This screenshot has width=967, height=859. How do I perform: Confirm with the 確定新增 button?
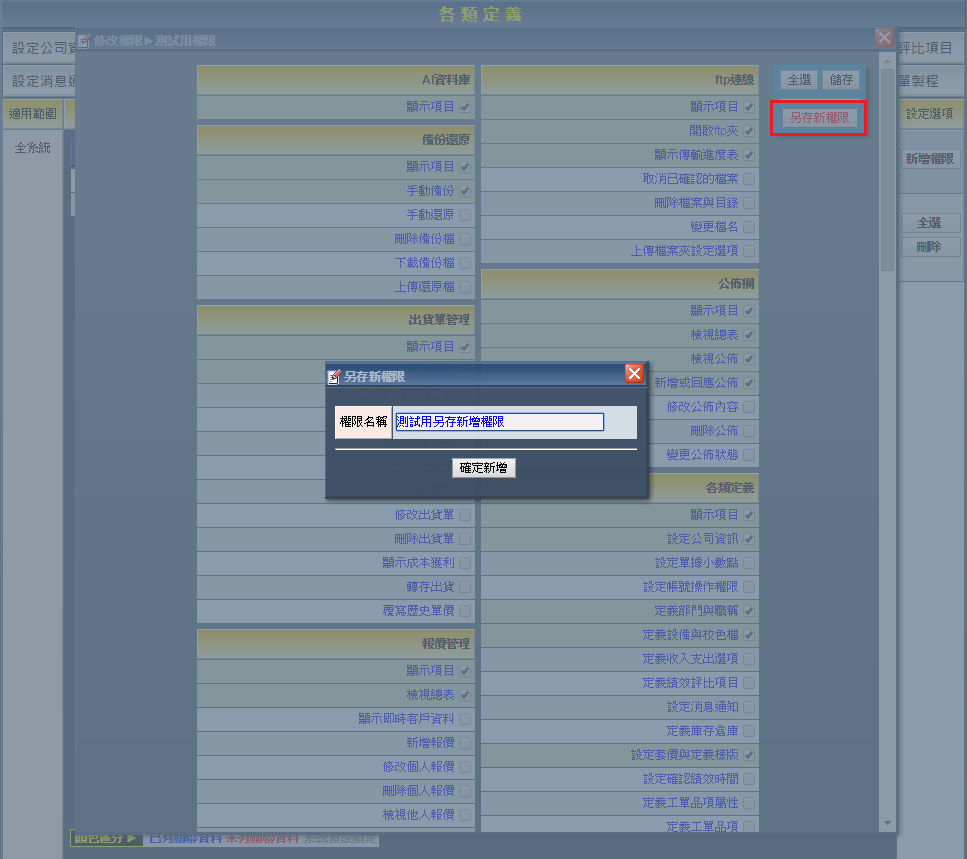pyautogui.click(x=483, y=468)
